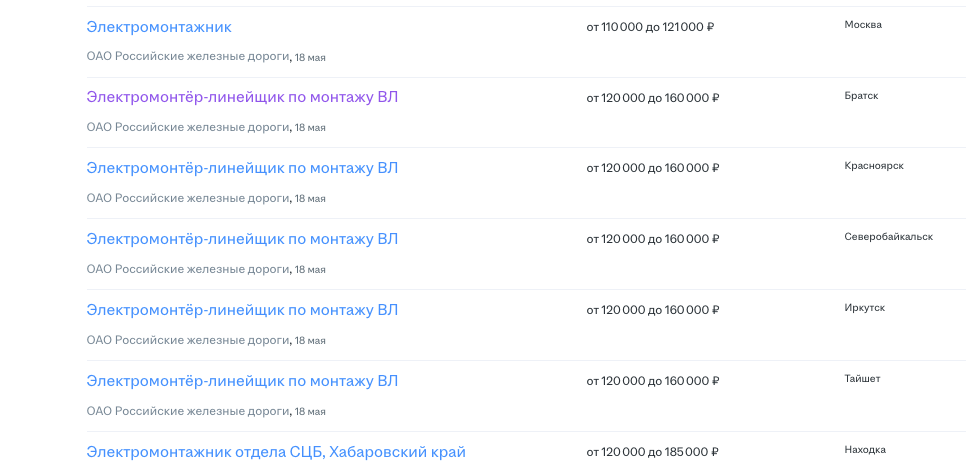
Task: Click the employer name under the Москва vacancy
Action: click(188, 56)
